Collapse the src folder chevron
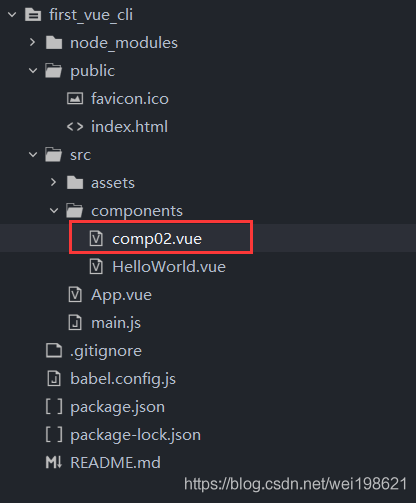The height and width of the screenshot is (503, 416). (x=33, y=155)
